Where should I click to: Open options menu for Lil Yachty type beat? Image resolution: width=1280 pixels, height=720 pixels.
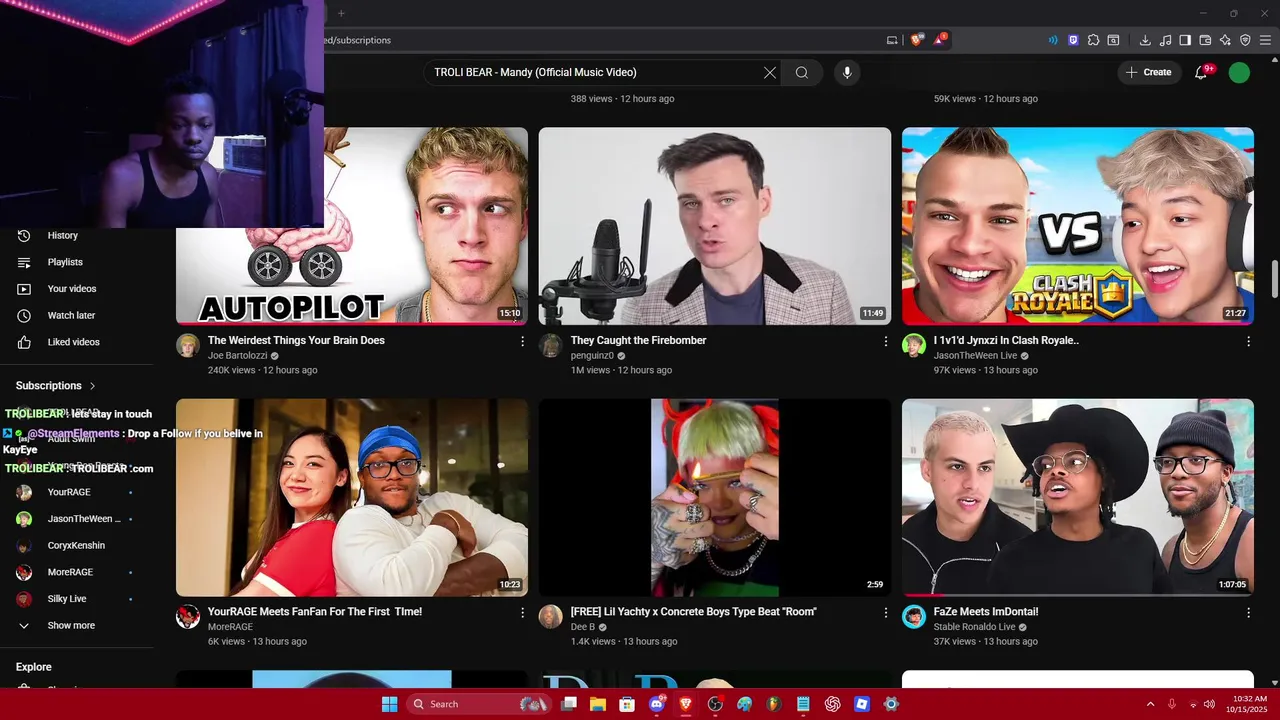[x=885, y=612]
